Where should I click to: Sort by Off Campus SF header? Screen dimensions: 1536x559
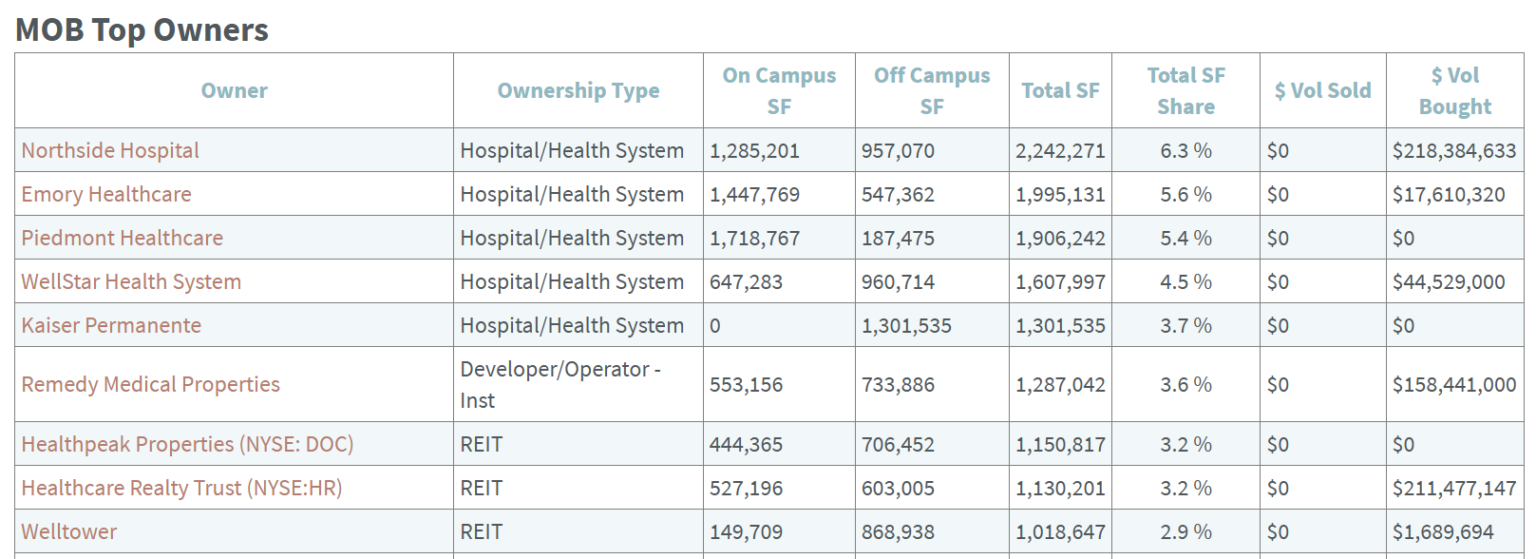click(x=932, y=91)
